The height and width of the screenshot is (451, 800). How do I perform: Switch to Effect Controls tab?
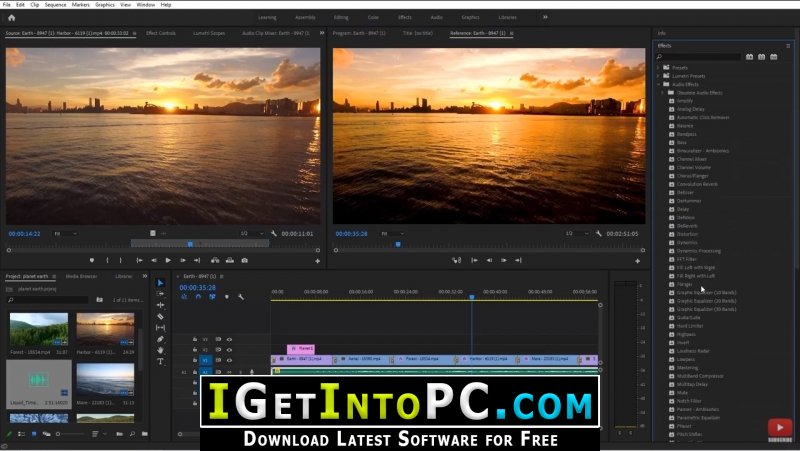click(161, 33)
